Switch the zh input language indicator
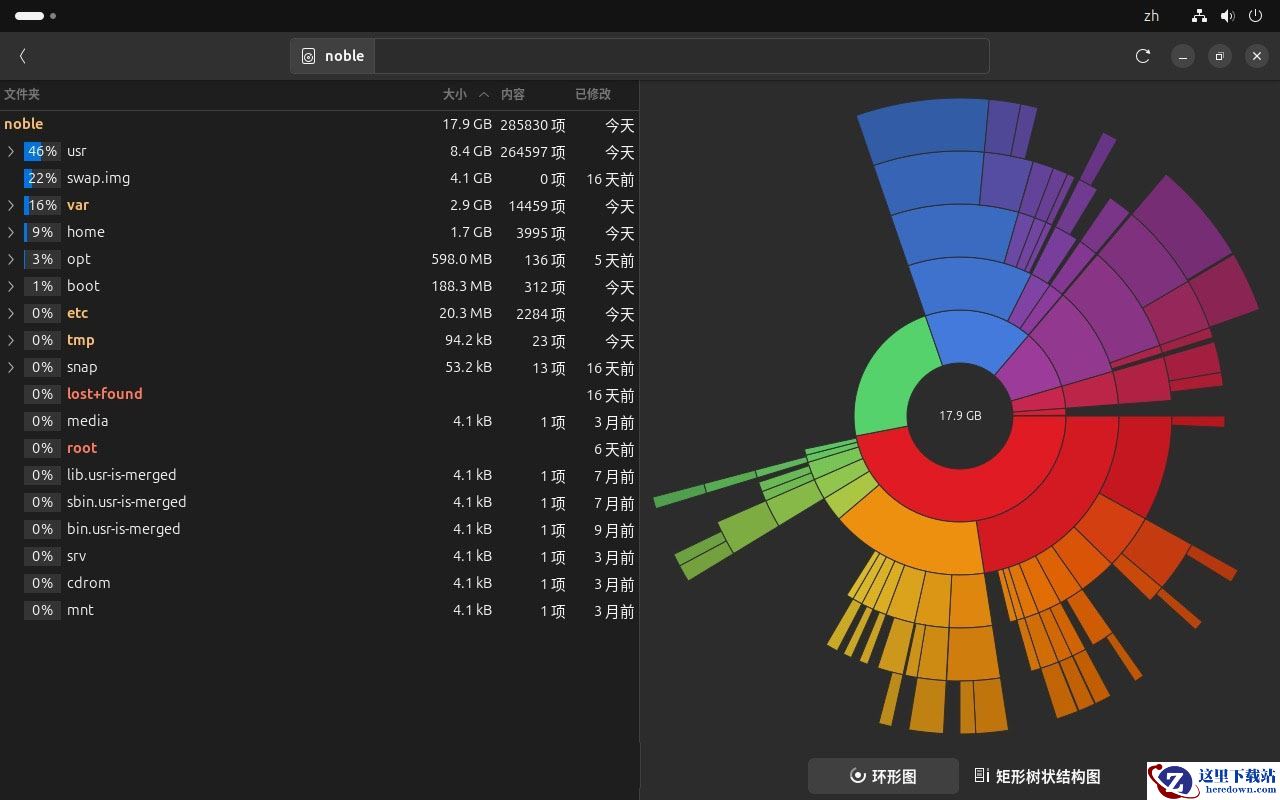This screenshot has width=1280, height=800. pos(1151,16)
